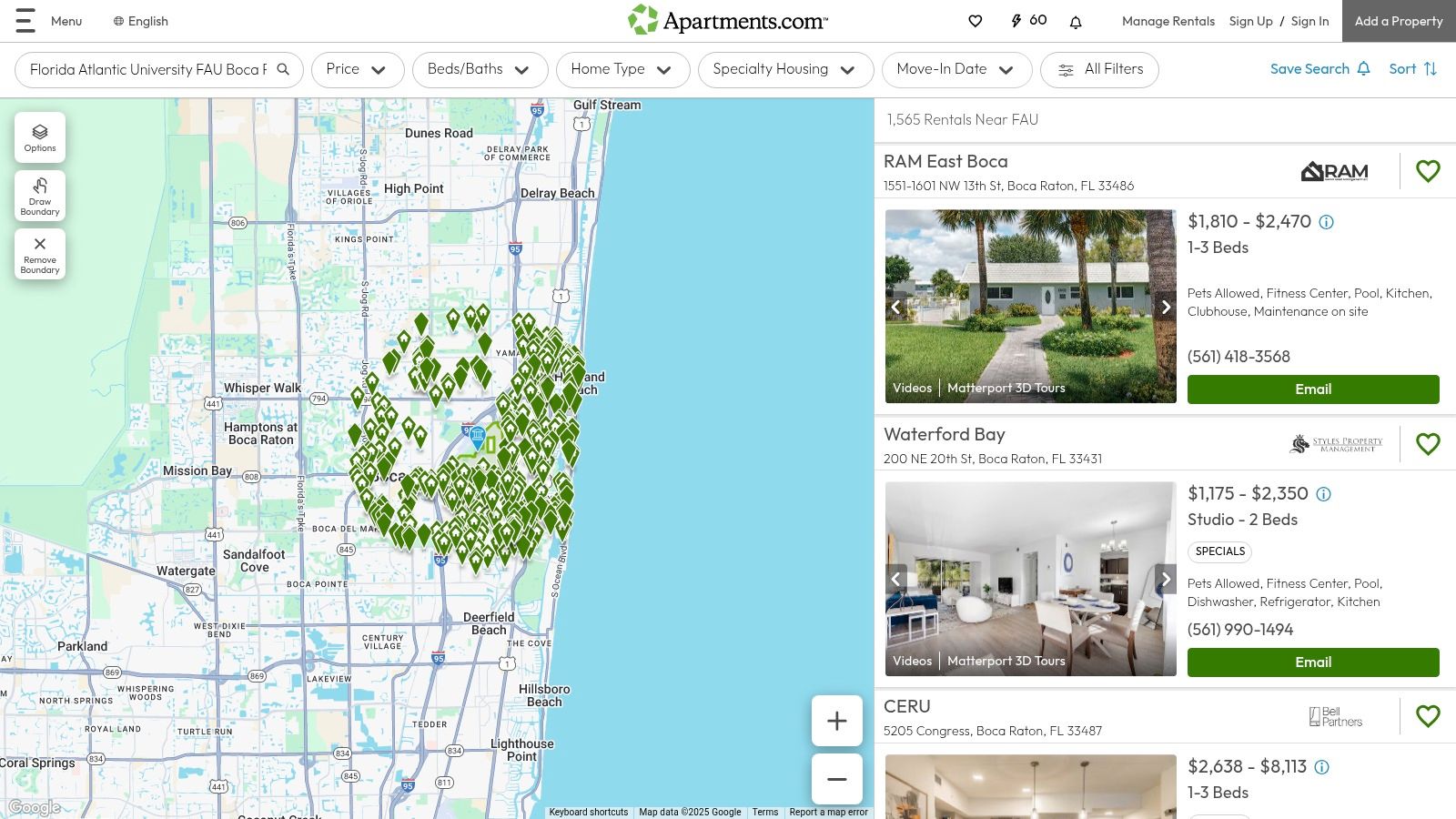Show price info icon for RAM East Boca
The height and width of the screenshot is (819, 1456).
[1327, 222]
